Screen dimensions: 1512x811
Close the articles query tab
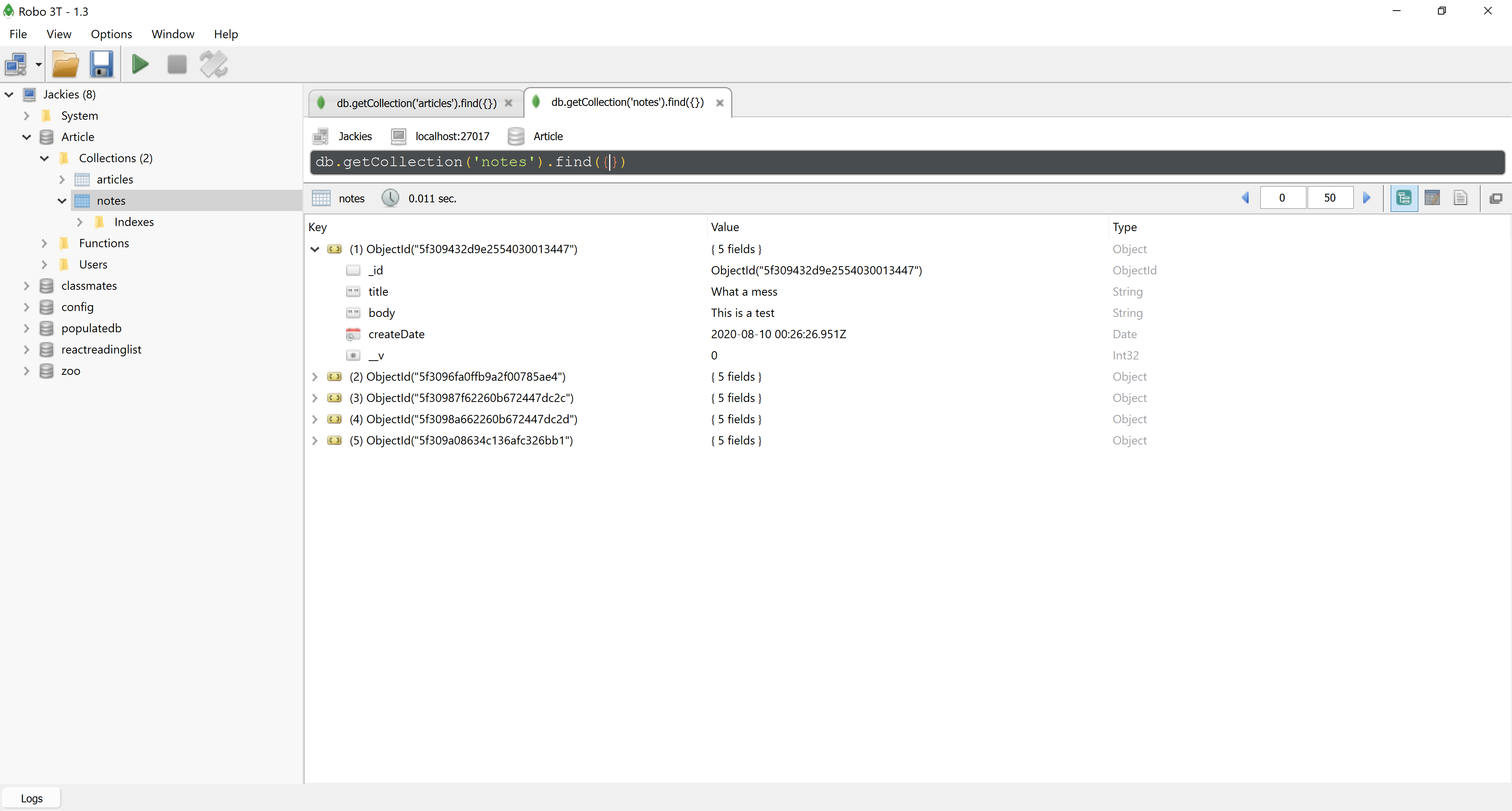(509, 103)
